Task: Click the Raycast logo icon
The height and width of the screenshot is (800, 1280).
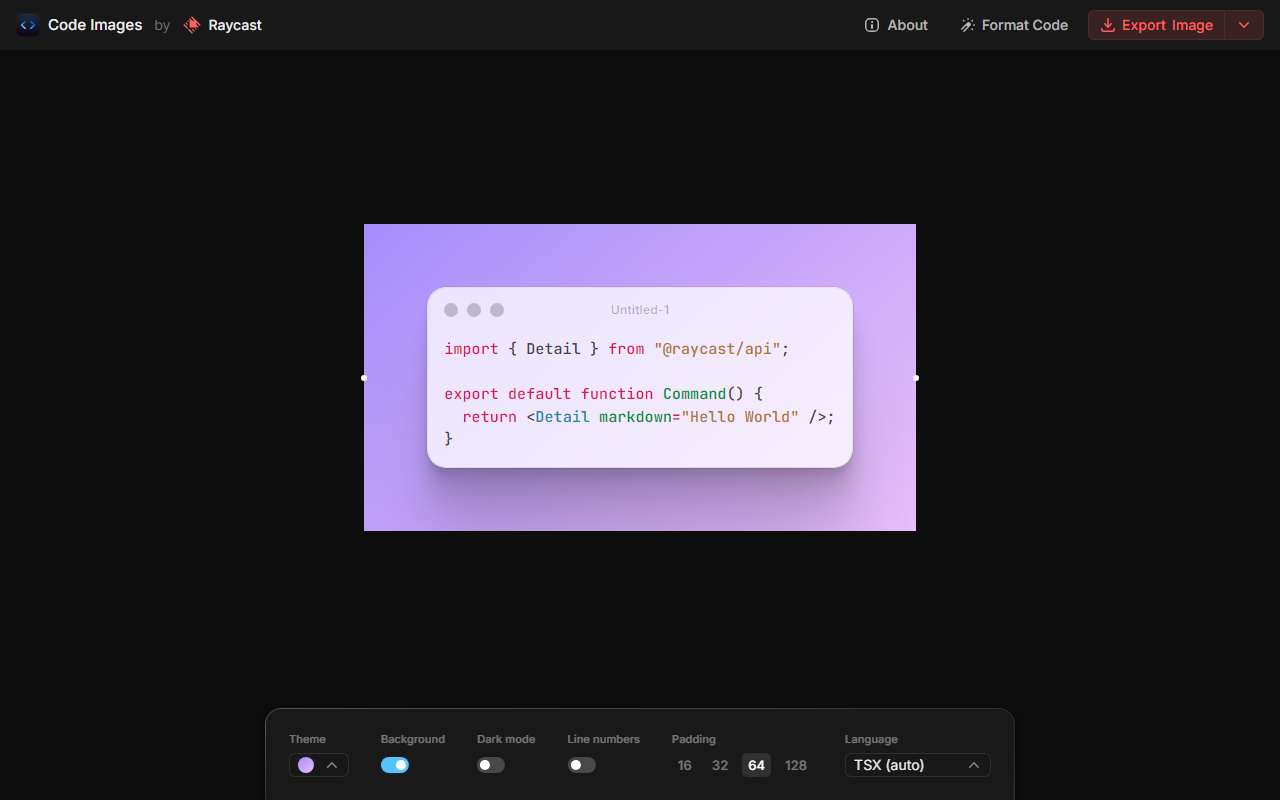Action: point(192,25)
